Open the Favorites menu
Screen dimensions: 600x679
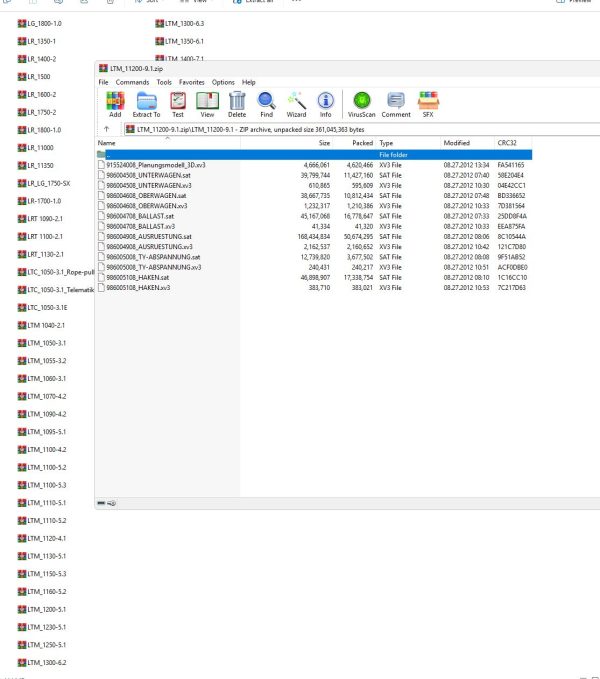point(192,82)
